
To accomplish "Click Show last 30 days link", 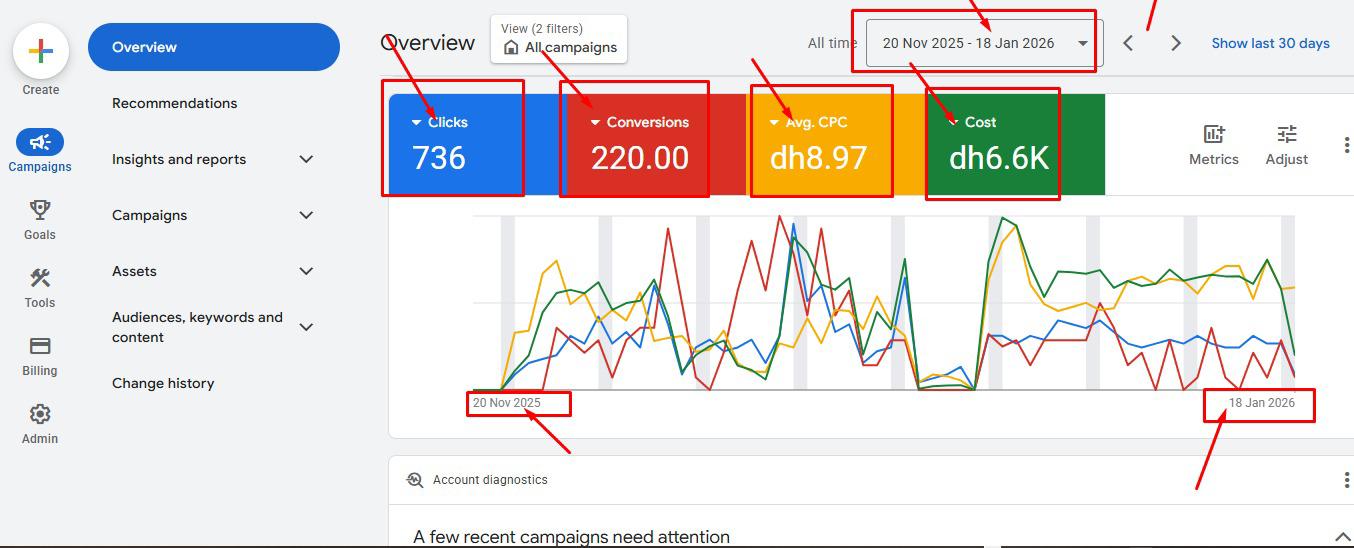I will point(1270,43).
